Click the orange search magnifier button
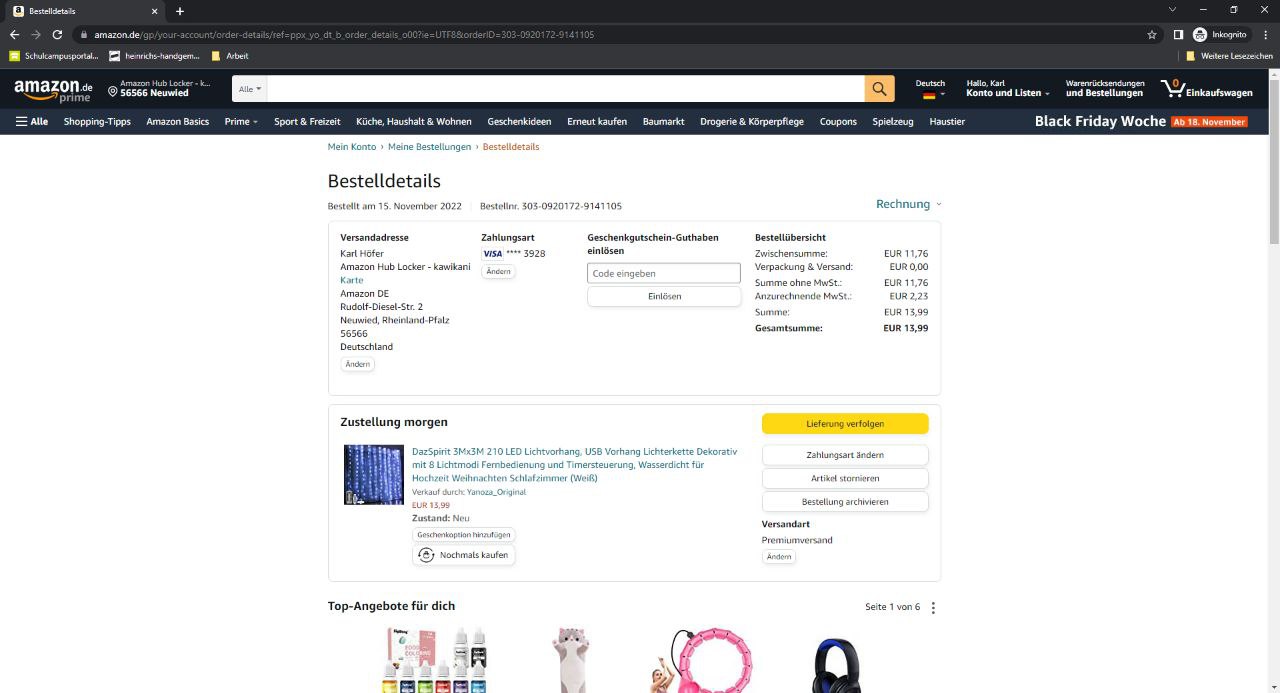Screen dimensions: 1280x693 coord(879,89)
